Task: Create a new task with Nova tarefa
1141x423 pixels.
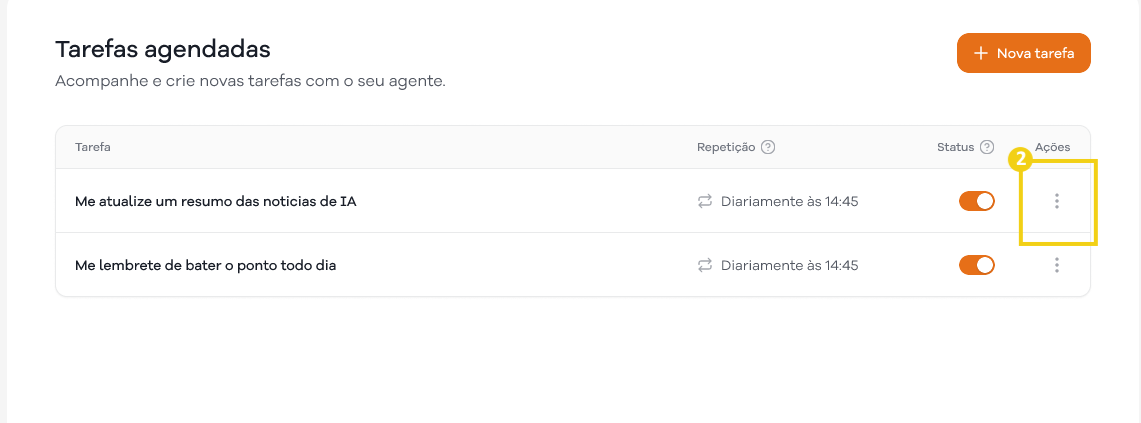Action: point(1024,53)
